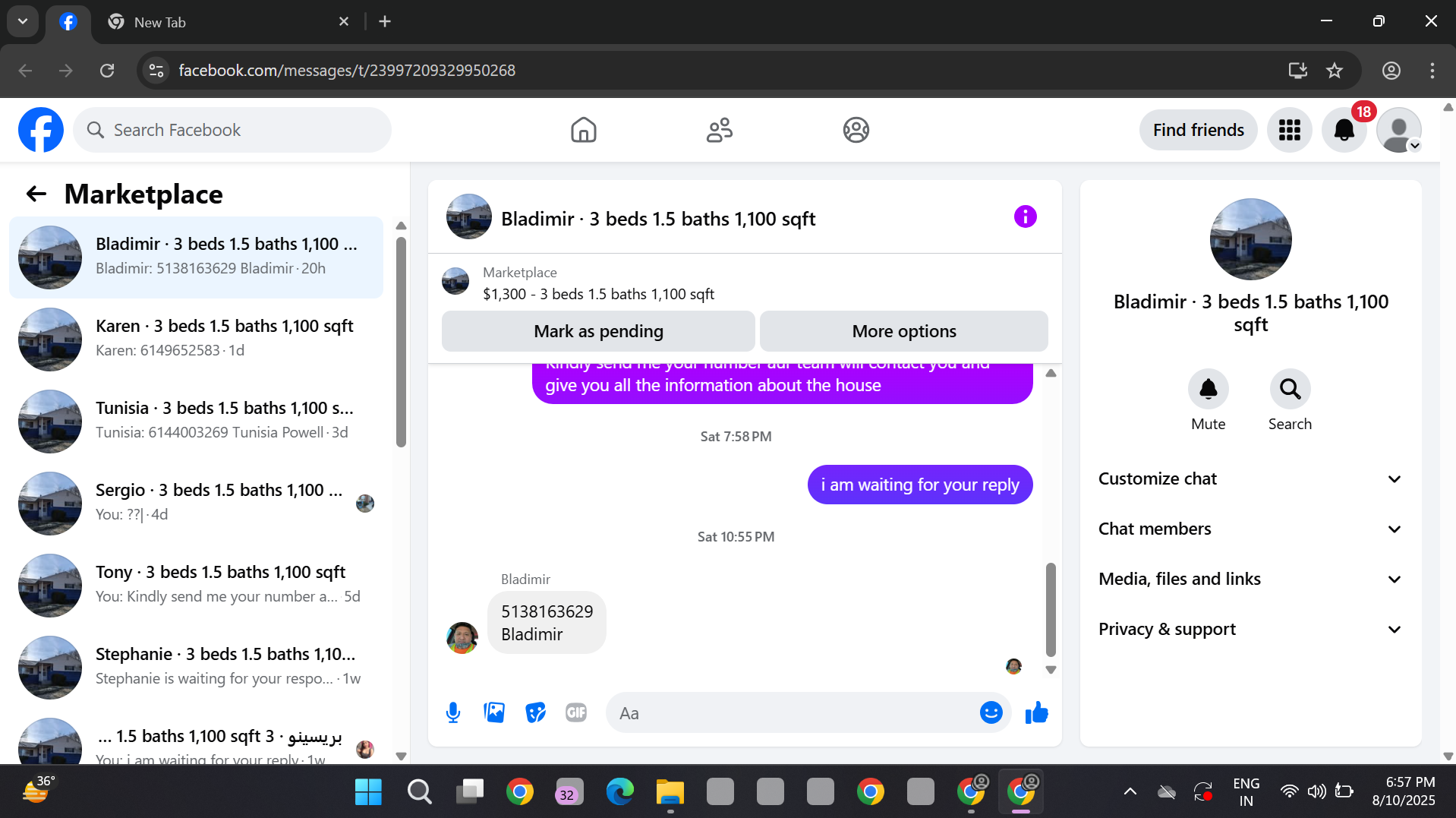Go back from Marketplace with the arrow
The width and height of the screenshot is (1456, 818).
click(36, 194)
